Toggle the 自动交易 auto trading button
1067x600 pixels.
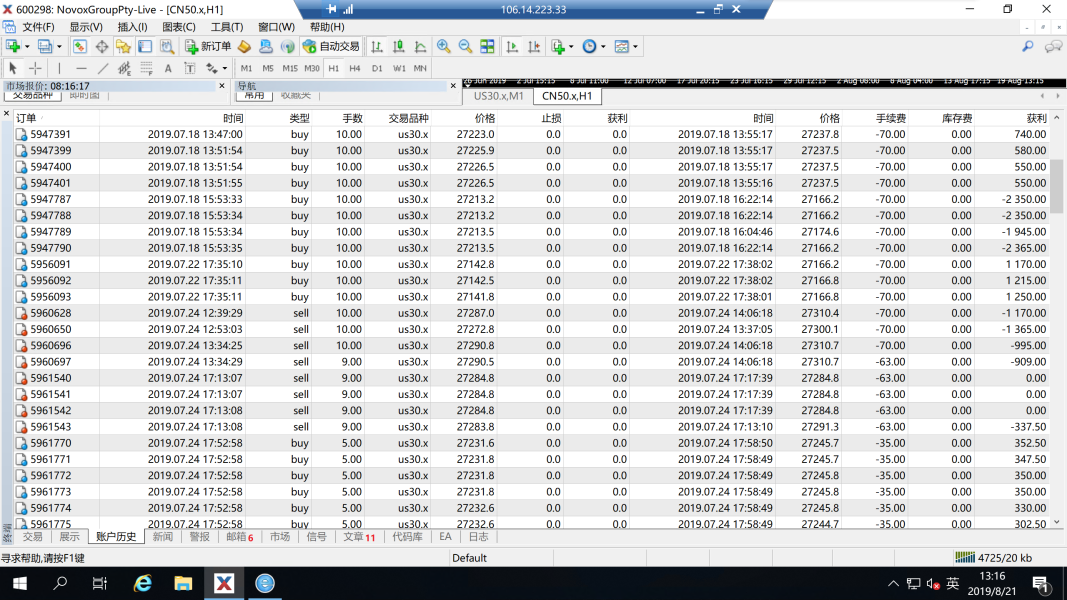tap(331, 46)
